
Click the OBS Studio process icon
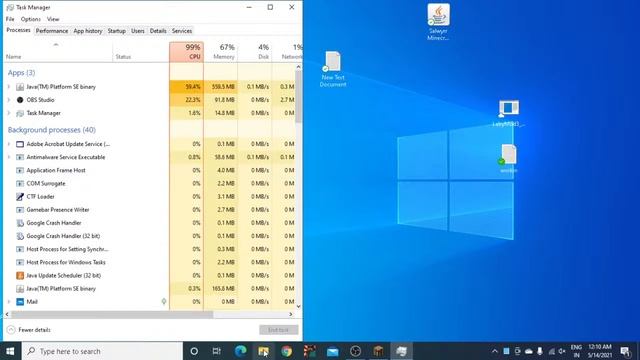pyautogui.click(x=20, y=100)
